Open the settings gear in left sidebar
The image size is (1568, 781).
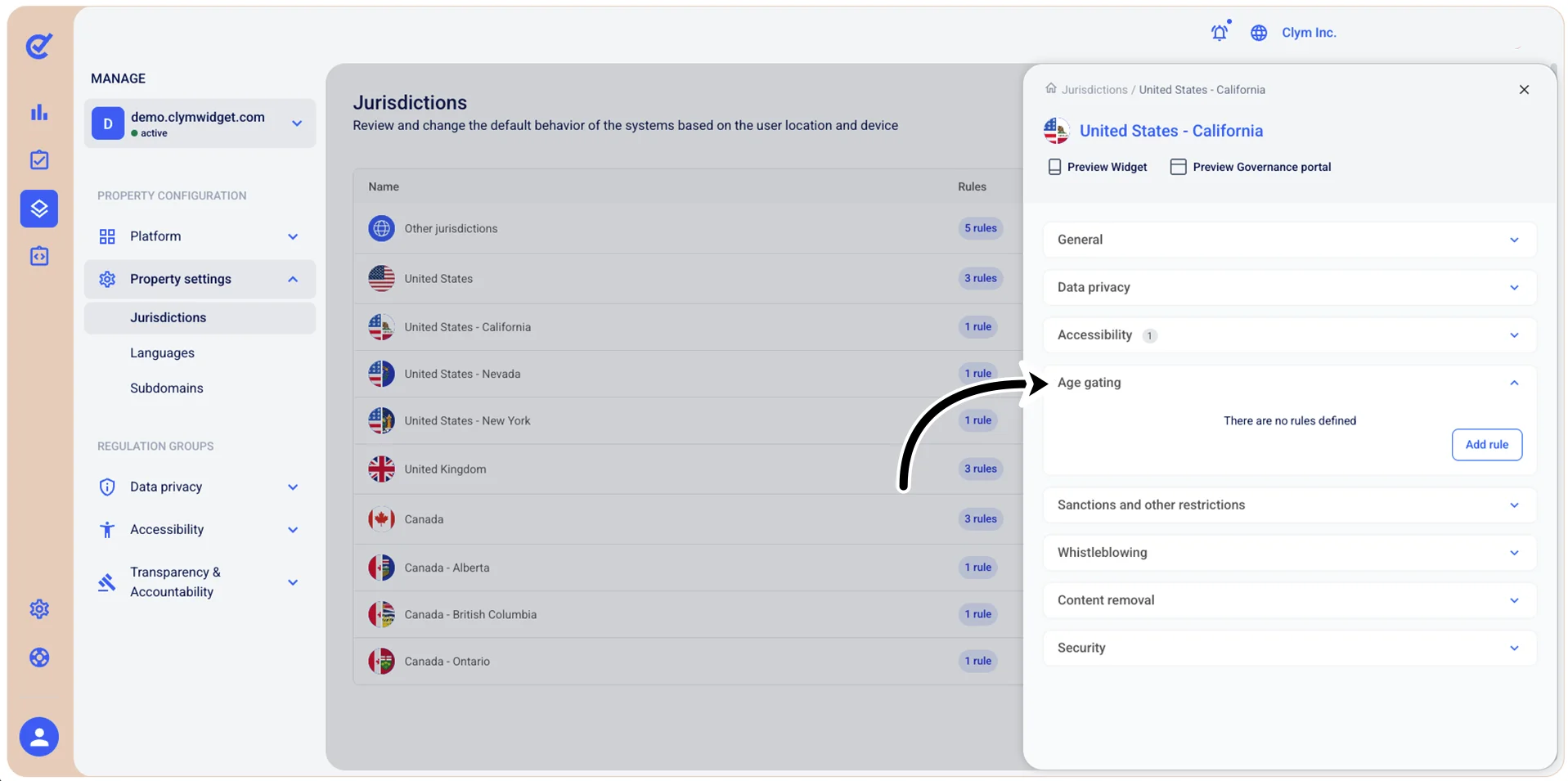pyautogui.click(x=39, y=609)
